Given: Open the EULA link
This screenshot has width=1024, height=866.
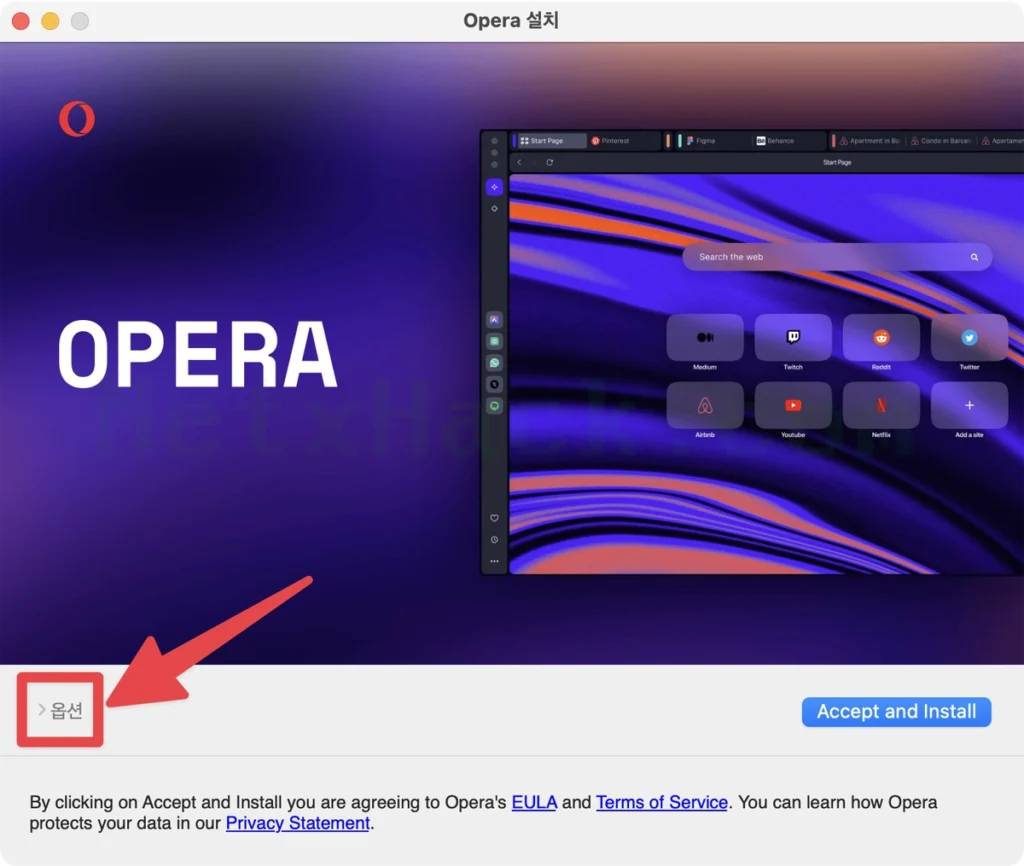Looking at the screenshot, I should [x=534, y=802].
